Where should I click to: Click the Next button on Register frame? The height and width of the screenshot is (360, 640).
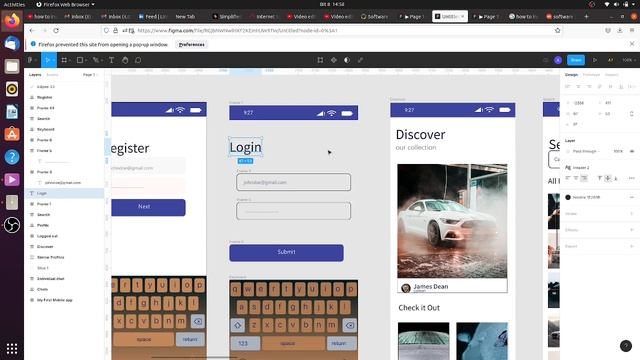[x=148, y=207]
